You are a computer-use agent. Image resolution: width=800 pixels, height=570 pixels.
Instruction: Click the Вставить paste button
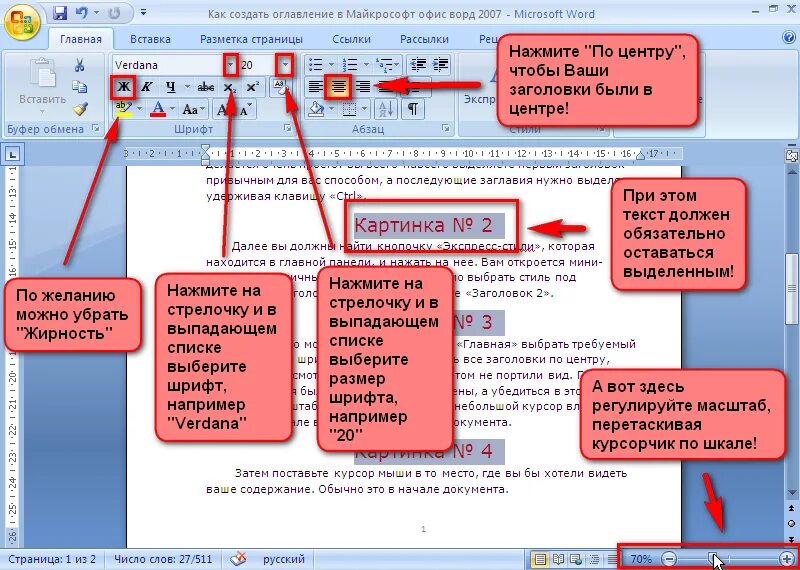pos(42,85)
